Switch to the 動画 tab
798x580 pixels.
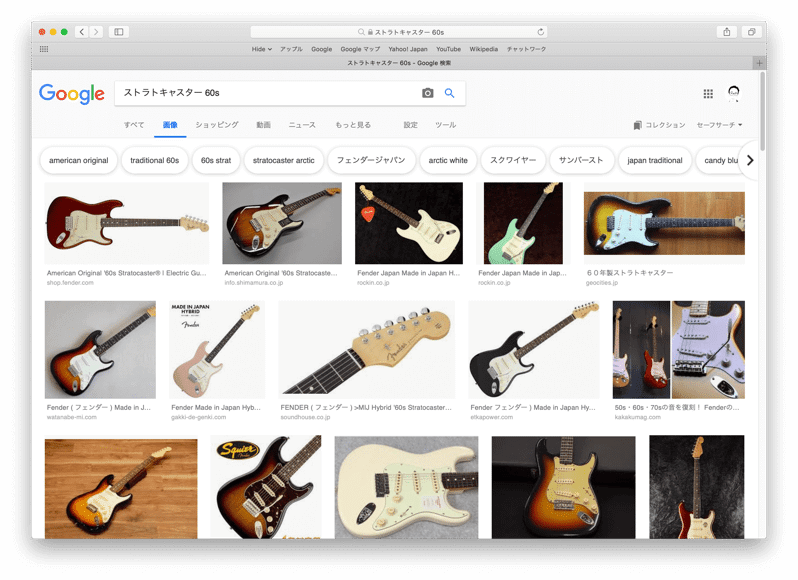click(x=264, y=125)
